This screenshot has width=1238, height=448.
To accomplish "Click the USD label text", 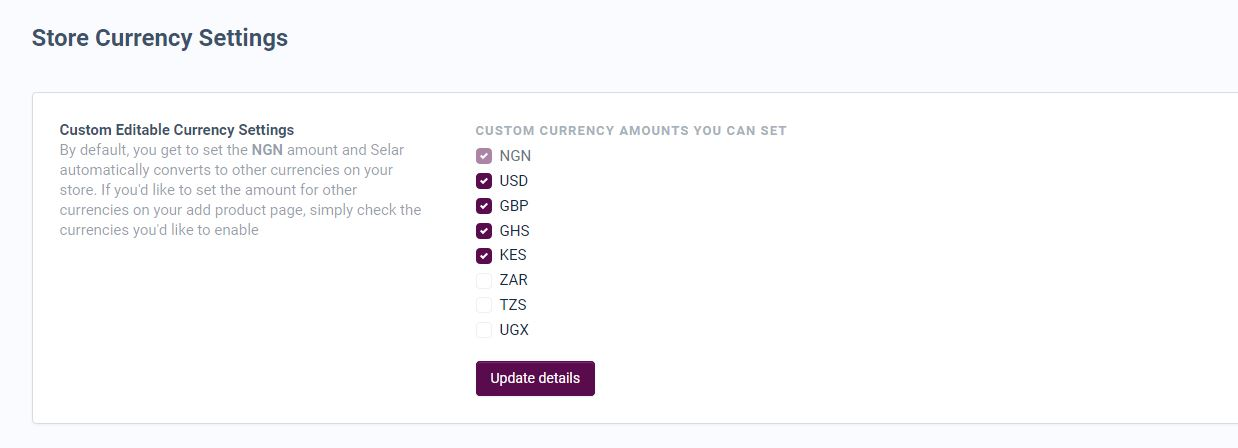I will coord(514,181).
